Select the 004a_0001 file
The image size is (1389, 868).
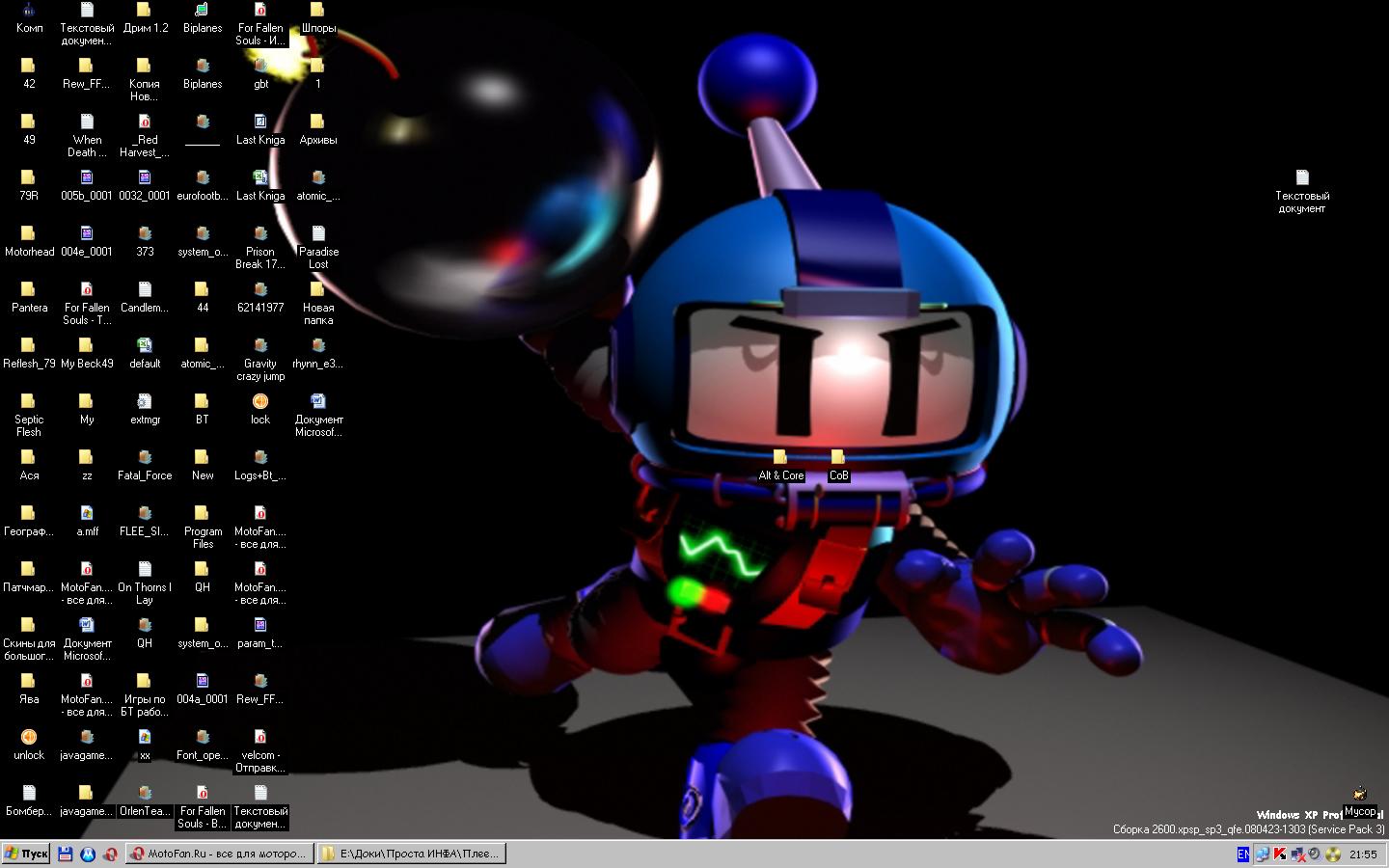coord(203,689)
